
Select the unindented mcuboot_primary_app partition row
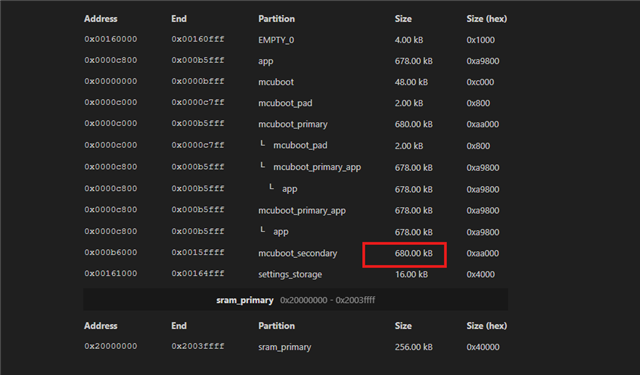point(302,211)
